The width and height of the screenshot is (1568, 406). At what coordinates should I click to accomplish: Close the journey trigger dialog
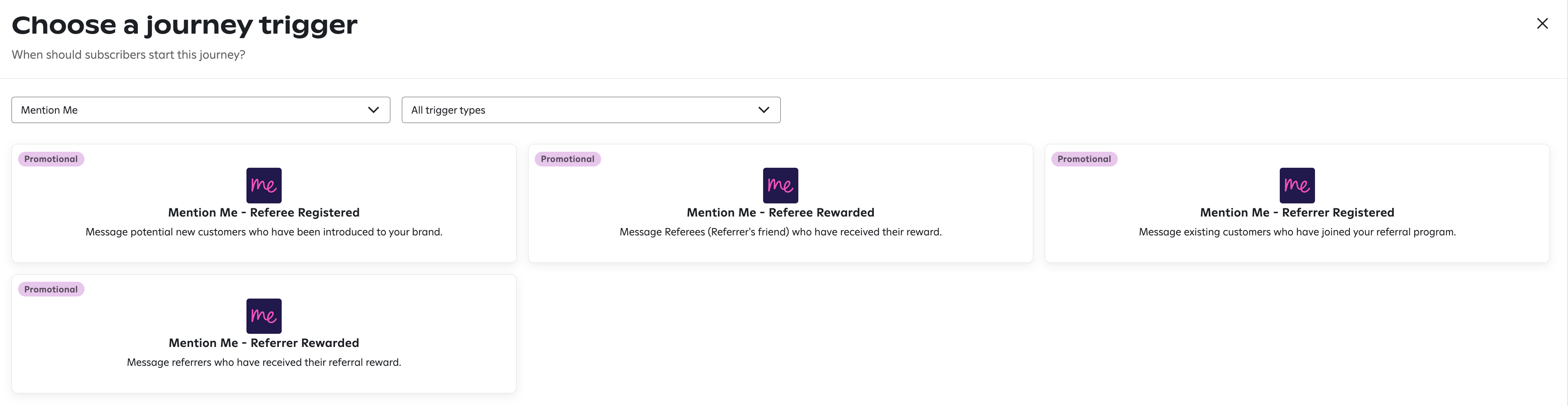[1542, 24]
